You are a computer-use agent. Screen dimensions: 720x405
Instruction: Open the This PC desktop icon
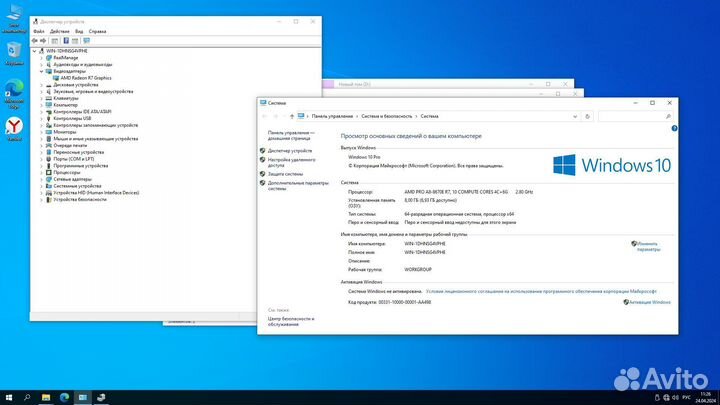(x=14, y=18)
